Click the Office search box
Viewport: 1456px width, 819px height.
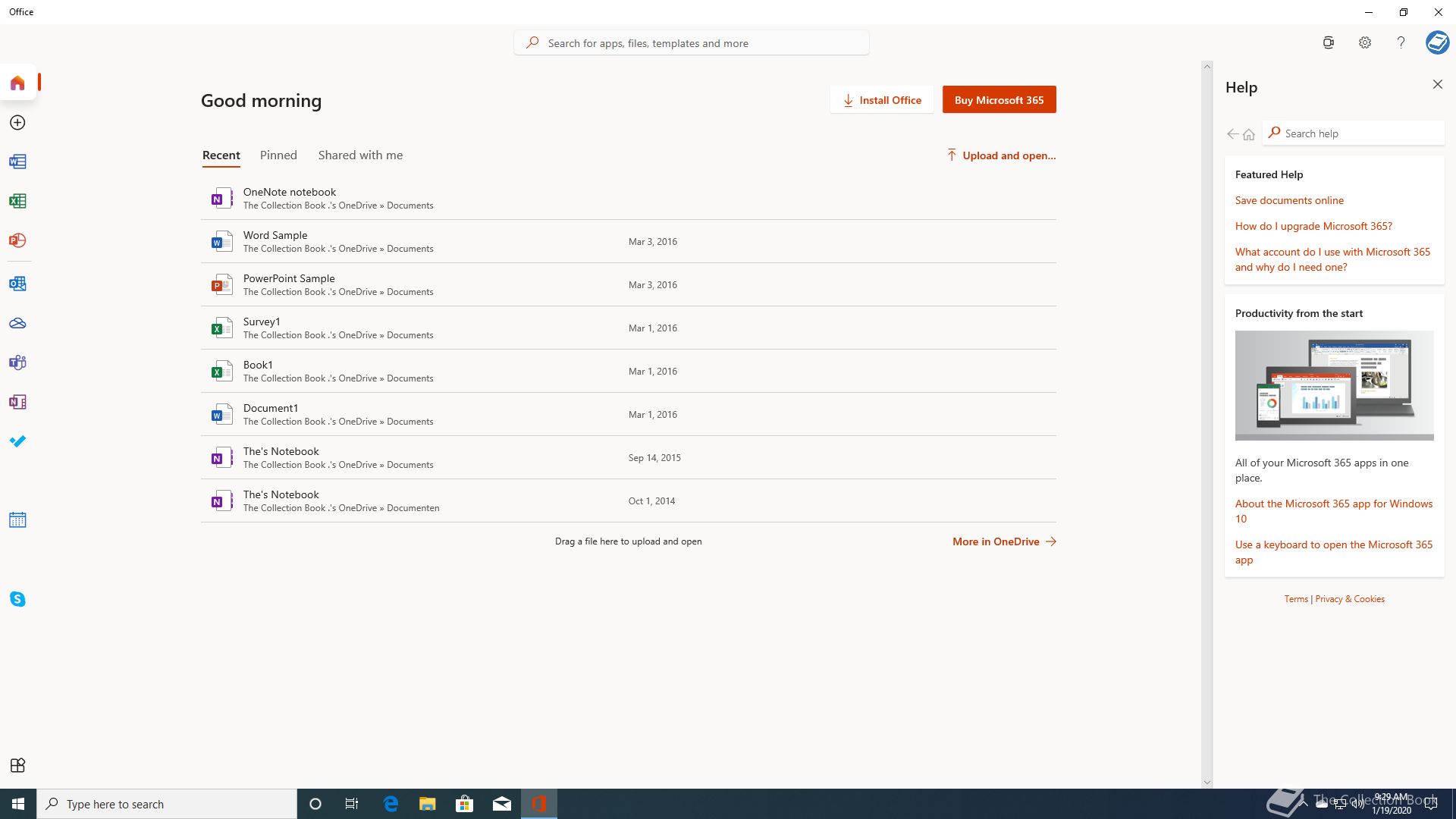tap(692, 43)
